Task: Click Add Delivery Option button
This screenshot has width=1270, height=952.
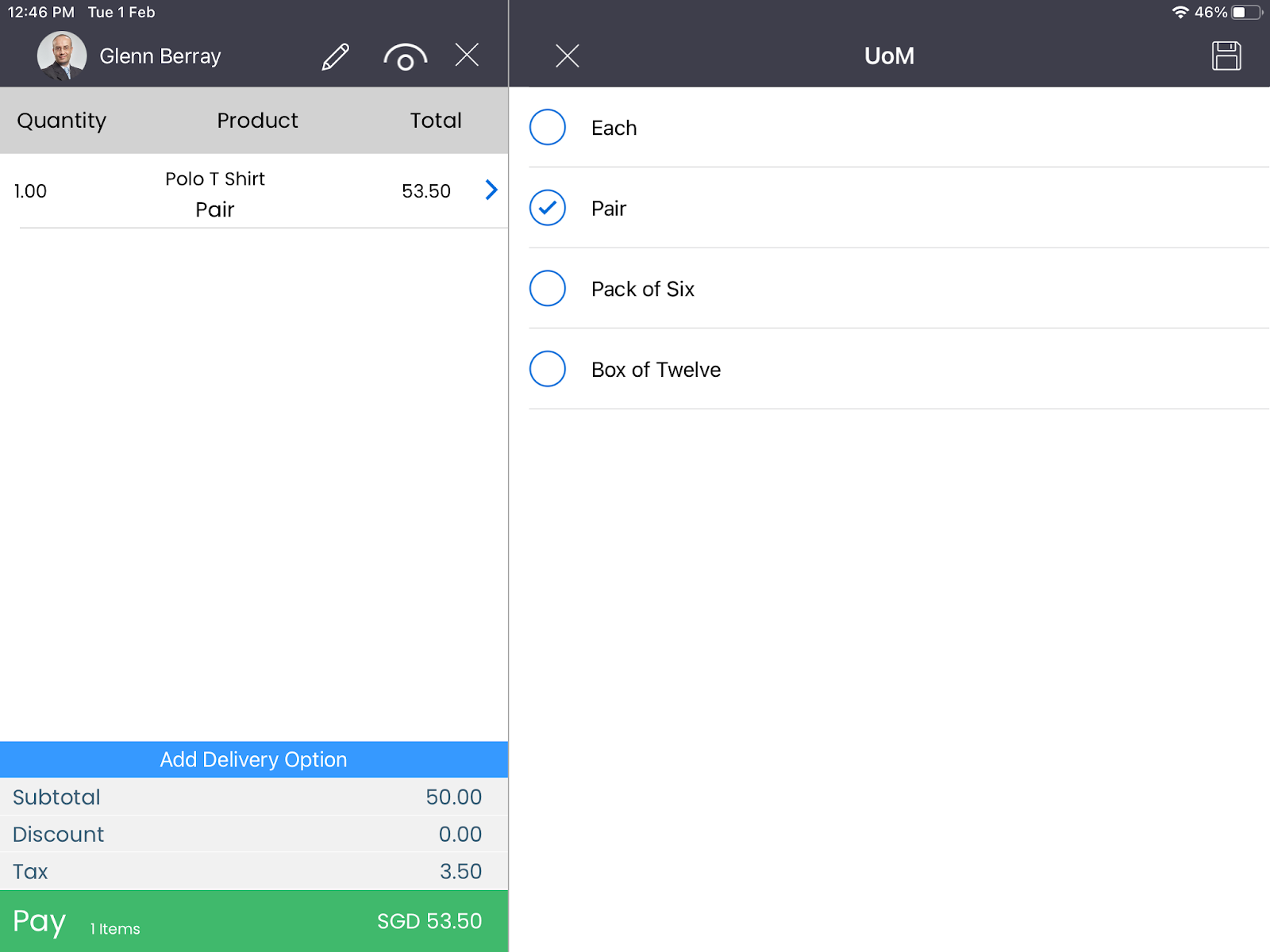Action: [254, 759]
